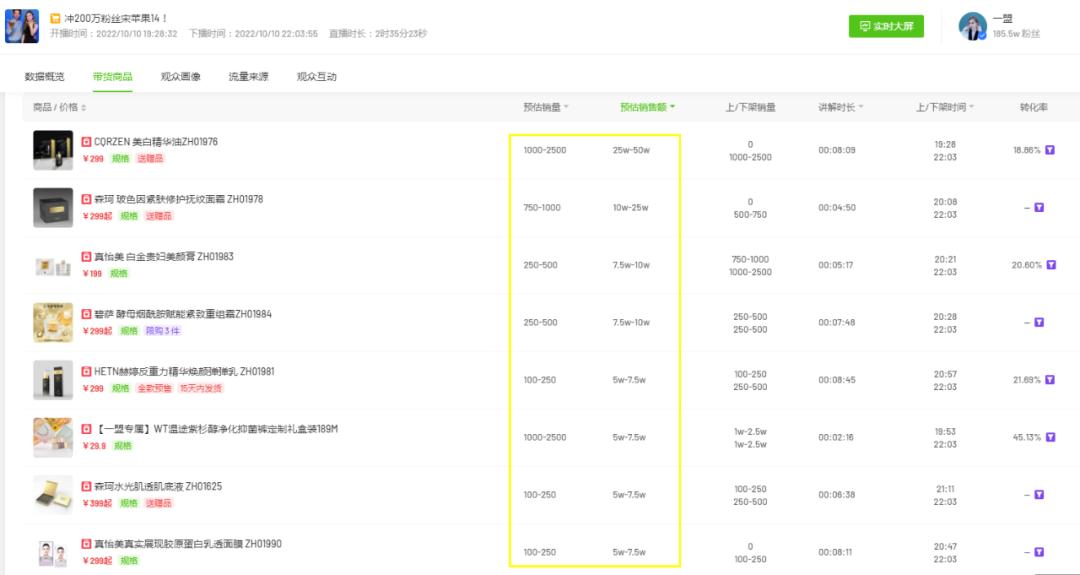Click red platform icon before CQRZEN 美白精华油
Screen dimensions: 1080x575
tap(86, 142)
